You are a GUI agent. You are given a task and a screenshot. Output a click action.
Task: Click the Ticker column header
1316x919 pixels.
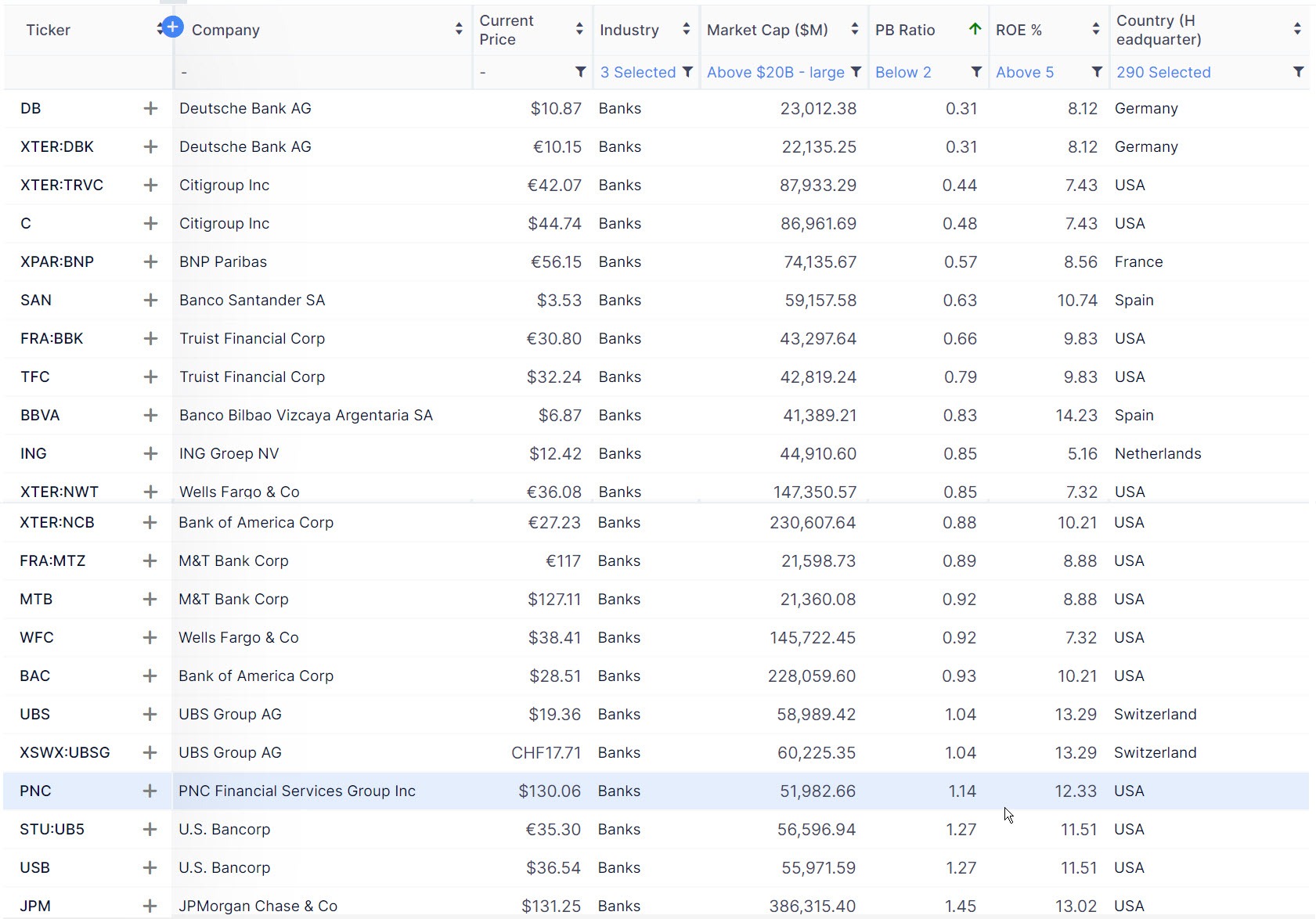click(48, 30)
